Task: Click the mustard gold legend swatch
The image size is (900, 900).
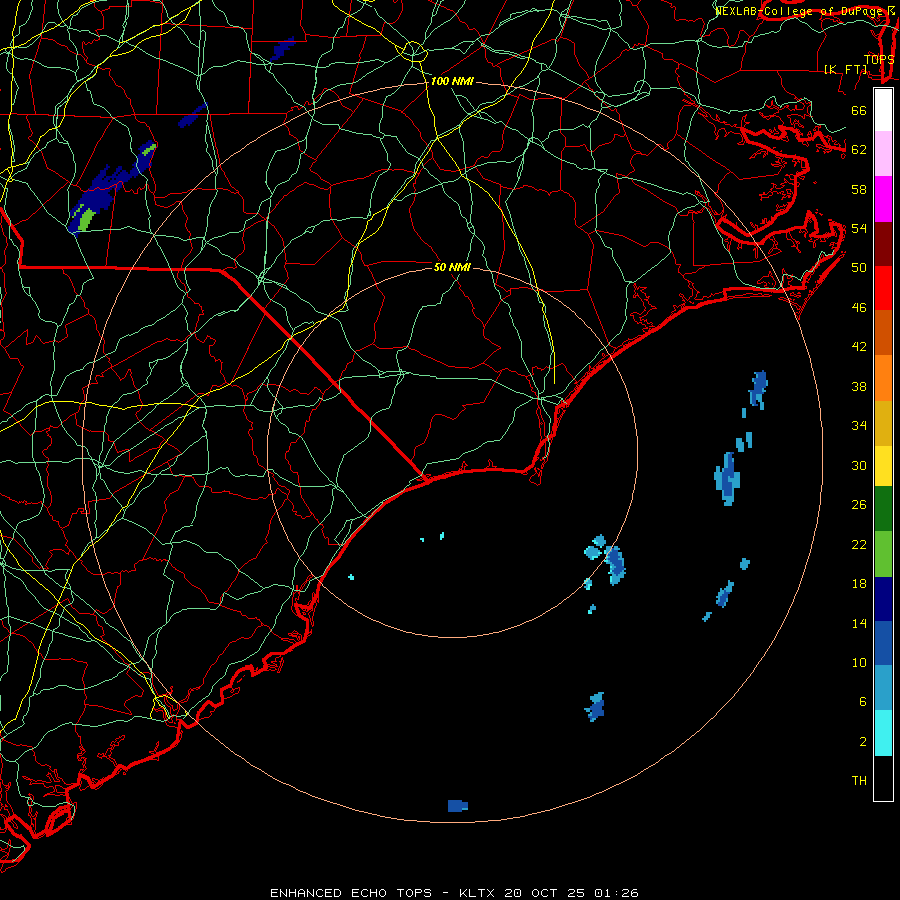Action: 883,423
